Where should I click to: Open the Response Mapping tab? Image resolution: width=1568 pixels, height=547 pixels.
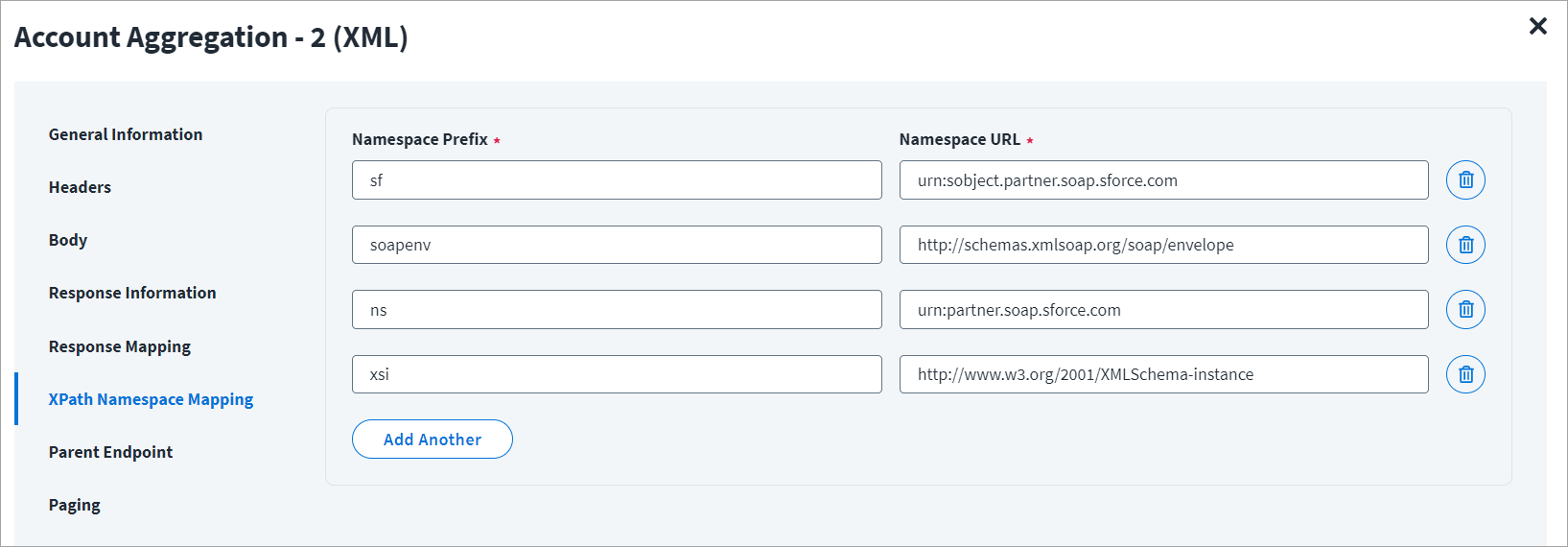click(x=120, y=346)
